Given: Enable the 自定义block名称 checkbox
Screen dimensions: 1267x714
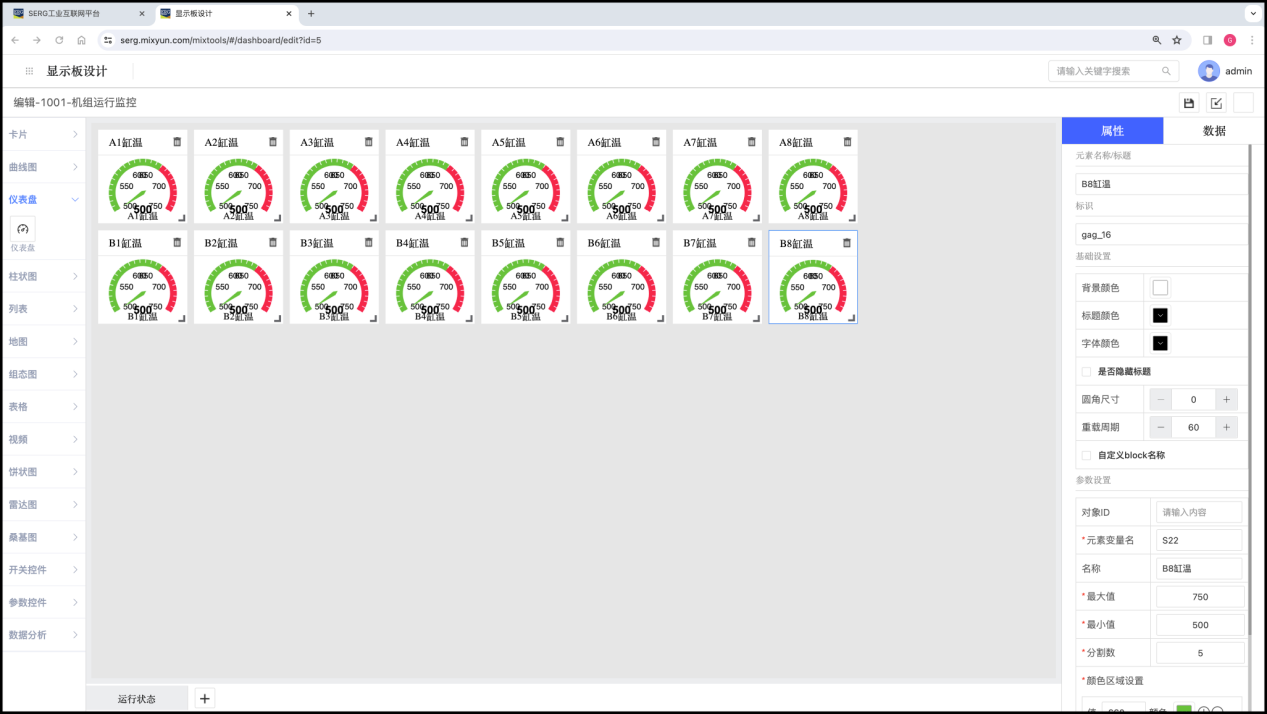Looking at the screenshot, I should 1087,455.
